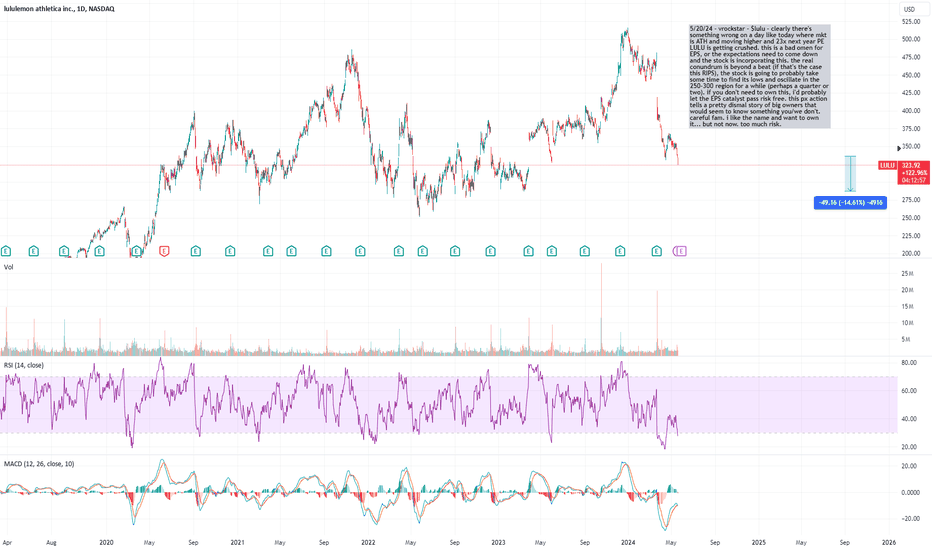Select the blue price-range measurement box
Screen dimensions: 932x550
point(851,174)
